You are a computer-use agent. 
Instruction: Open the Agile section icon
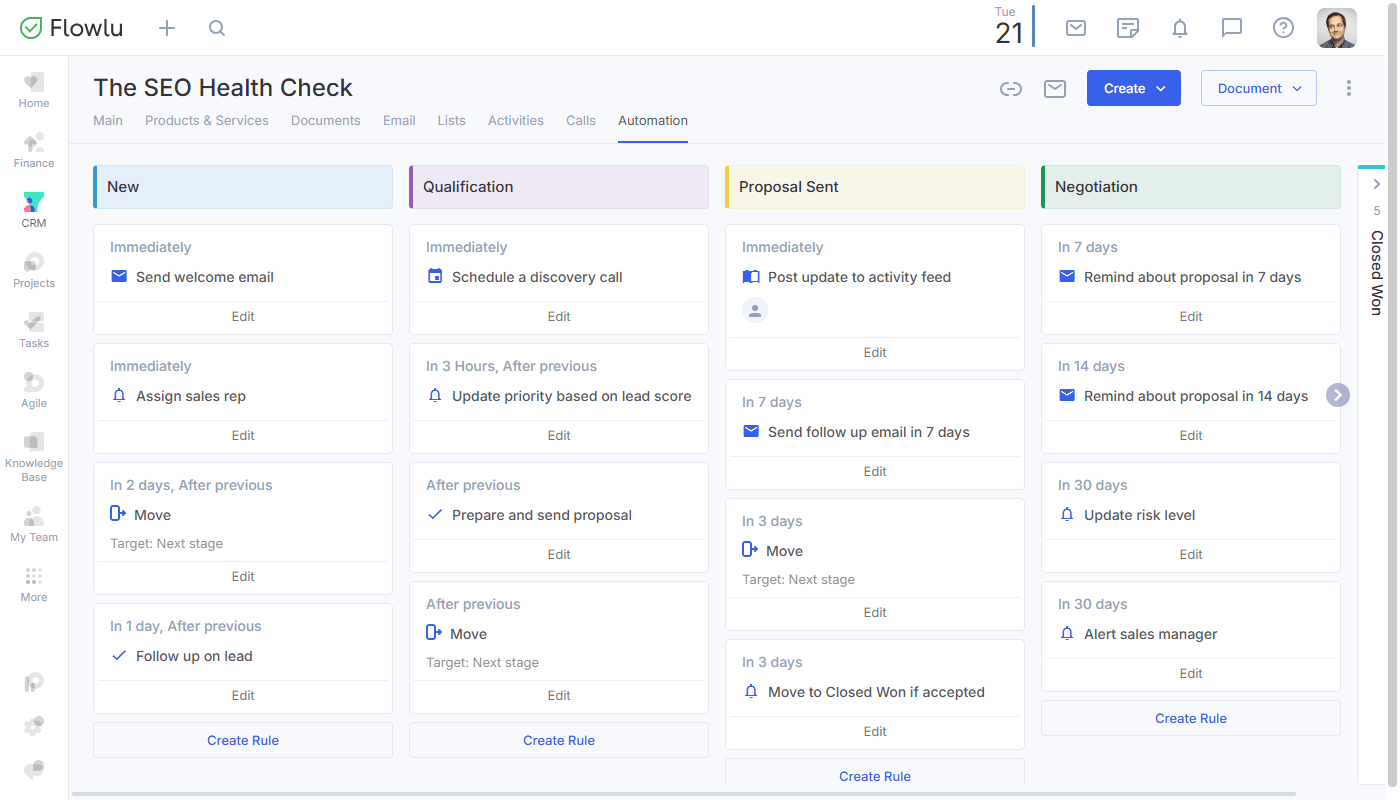point(33,388)
